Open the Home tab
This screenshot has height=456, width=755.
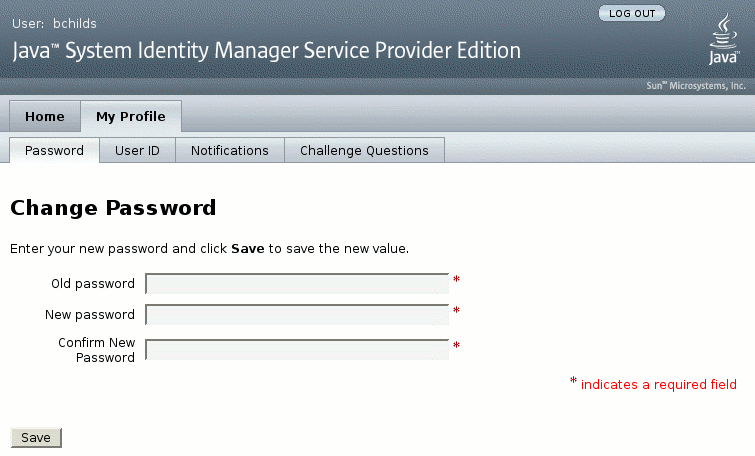click(45, 117)
